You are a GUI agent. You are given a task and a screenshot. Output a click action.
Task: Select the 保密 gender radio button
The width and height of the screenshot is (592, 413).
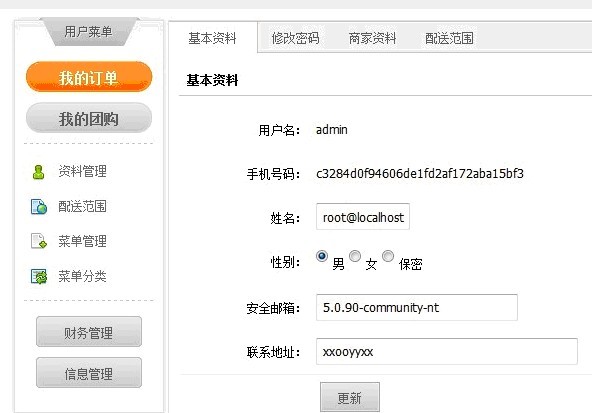point(388,256)
